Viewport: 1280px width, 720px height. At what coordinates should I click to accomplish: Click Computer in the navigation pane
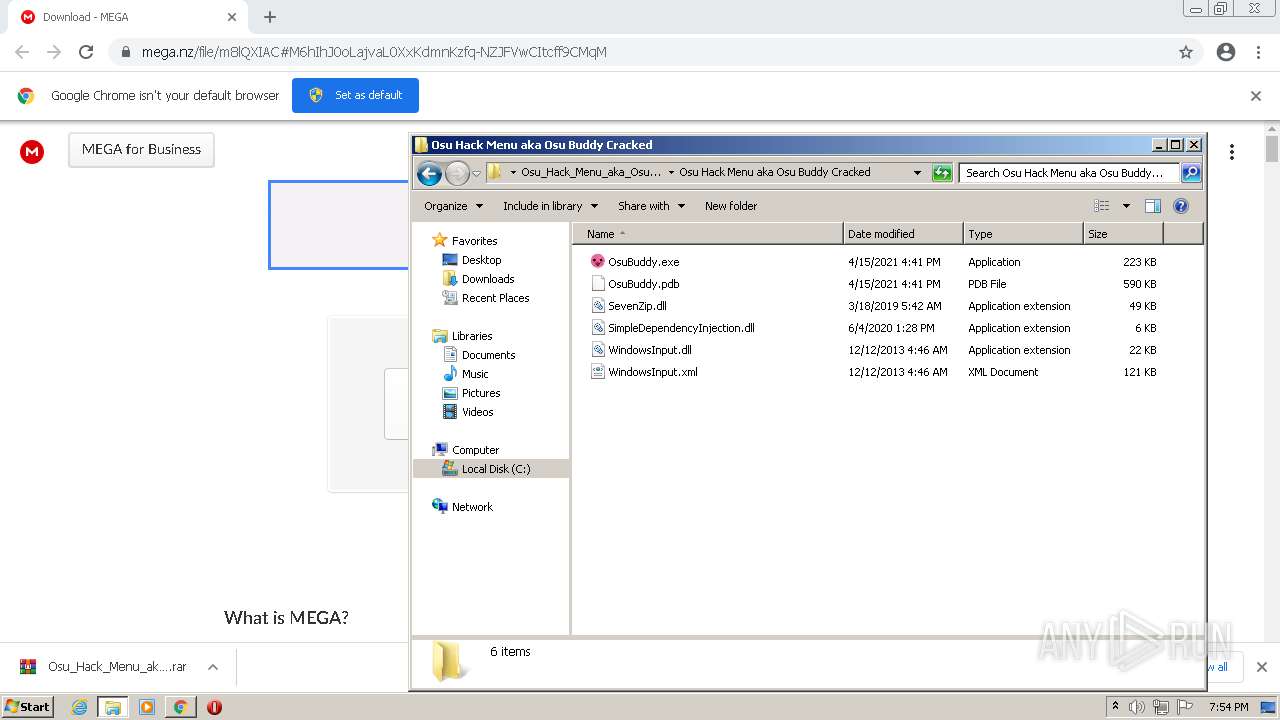pyautogui.click(x=475, y=450)
